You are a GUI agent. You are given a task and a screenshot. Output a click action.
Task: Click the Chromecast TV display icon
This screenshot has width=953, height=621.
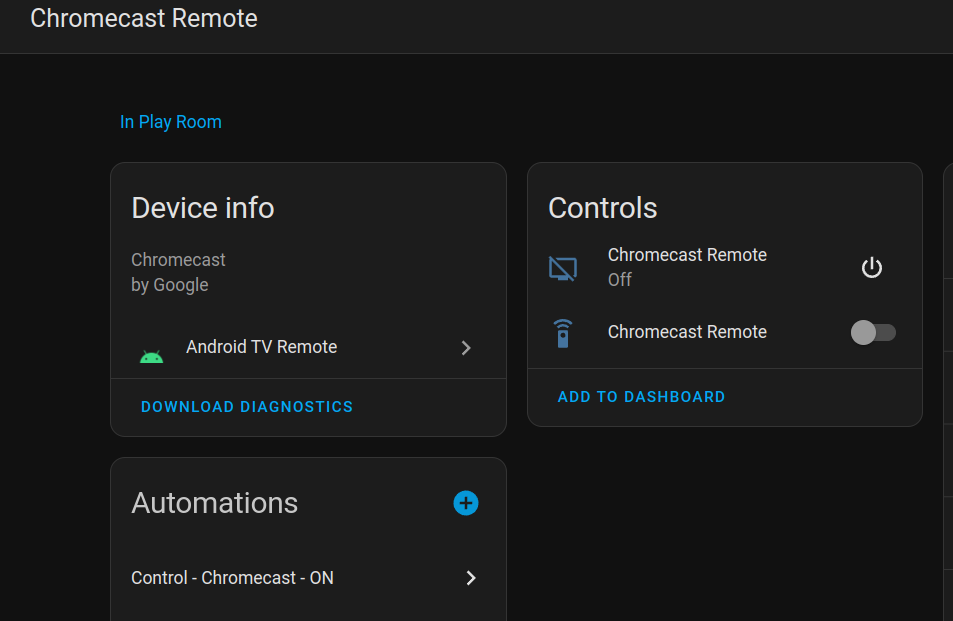tap(563, 268)
